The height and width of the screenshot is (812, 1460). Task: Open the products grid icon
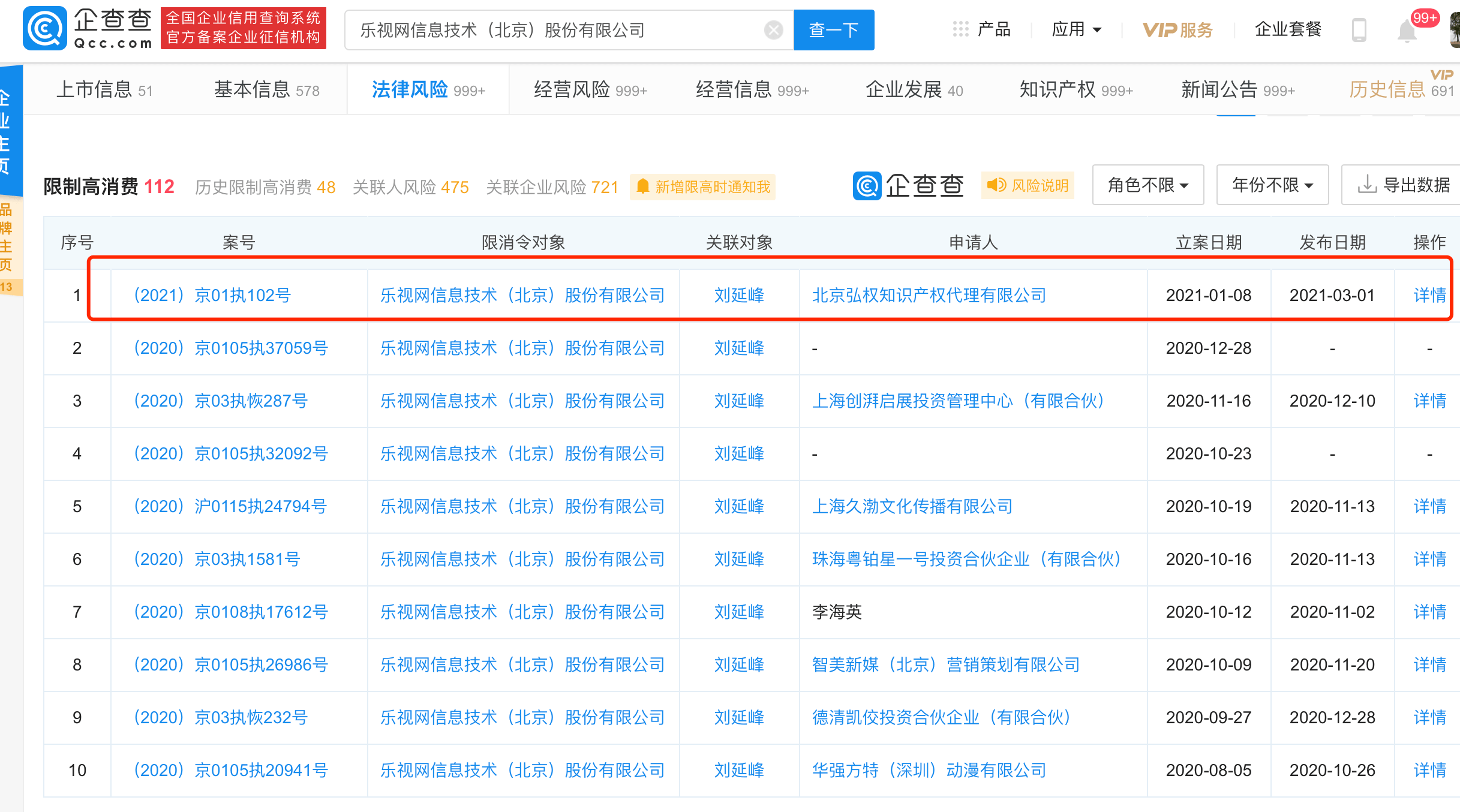tap(960, 29)
